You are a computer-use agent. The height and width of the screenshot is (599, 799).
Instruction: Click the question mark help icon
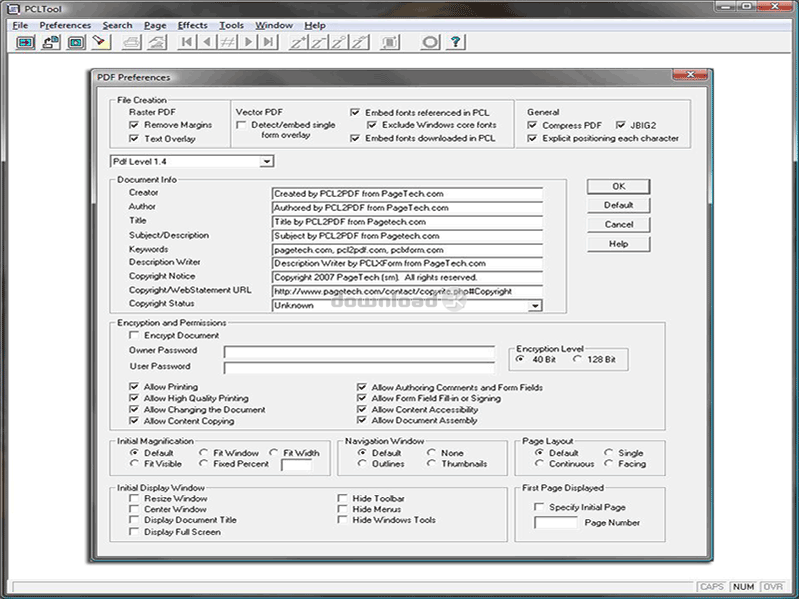[456, 42]
